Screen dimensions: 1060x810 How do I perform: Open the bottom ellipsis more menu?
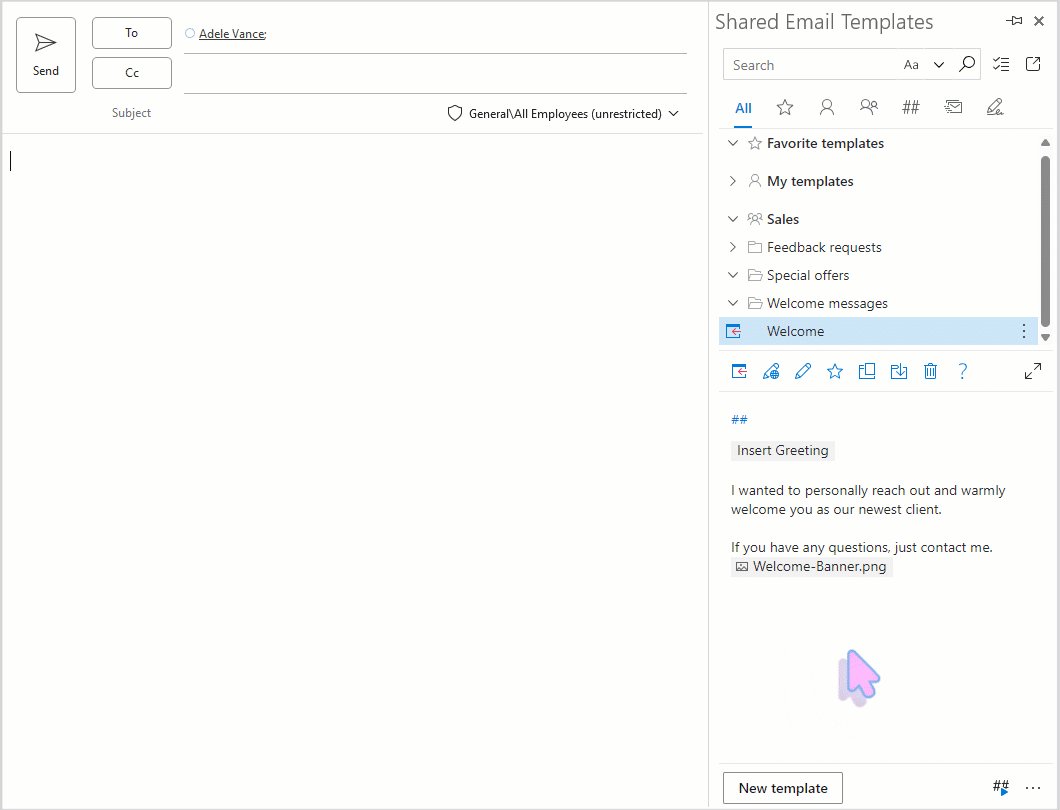pos(1033,788)
